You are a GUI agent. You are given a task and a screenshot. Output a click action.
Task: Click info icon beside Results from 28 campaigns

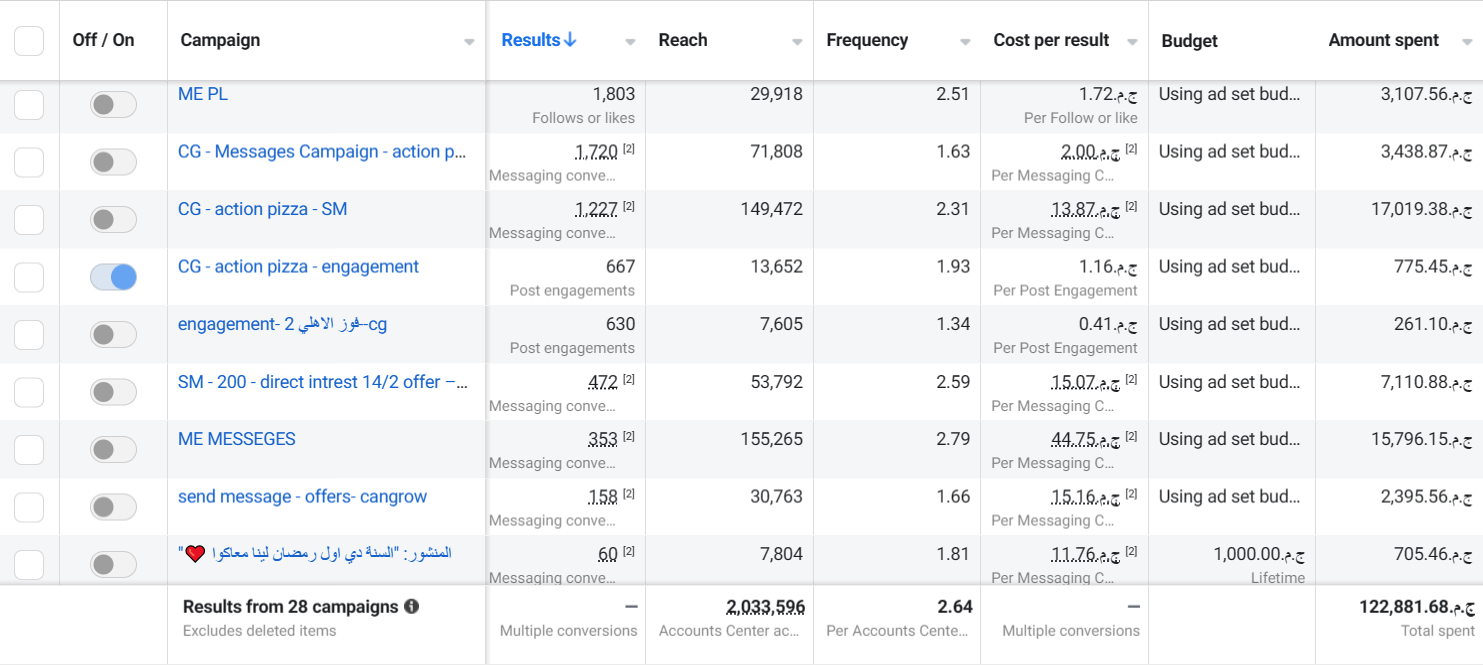coord(411,607)
